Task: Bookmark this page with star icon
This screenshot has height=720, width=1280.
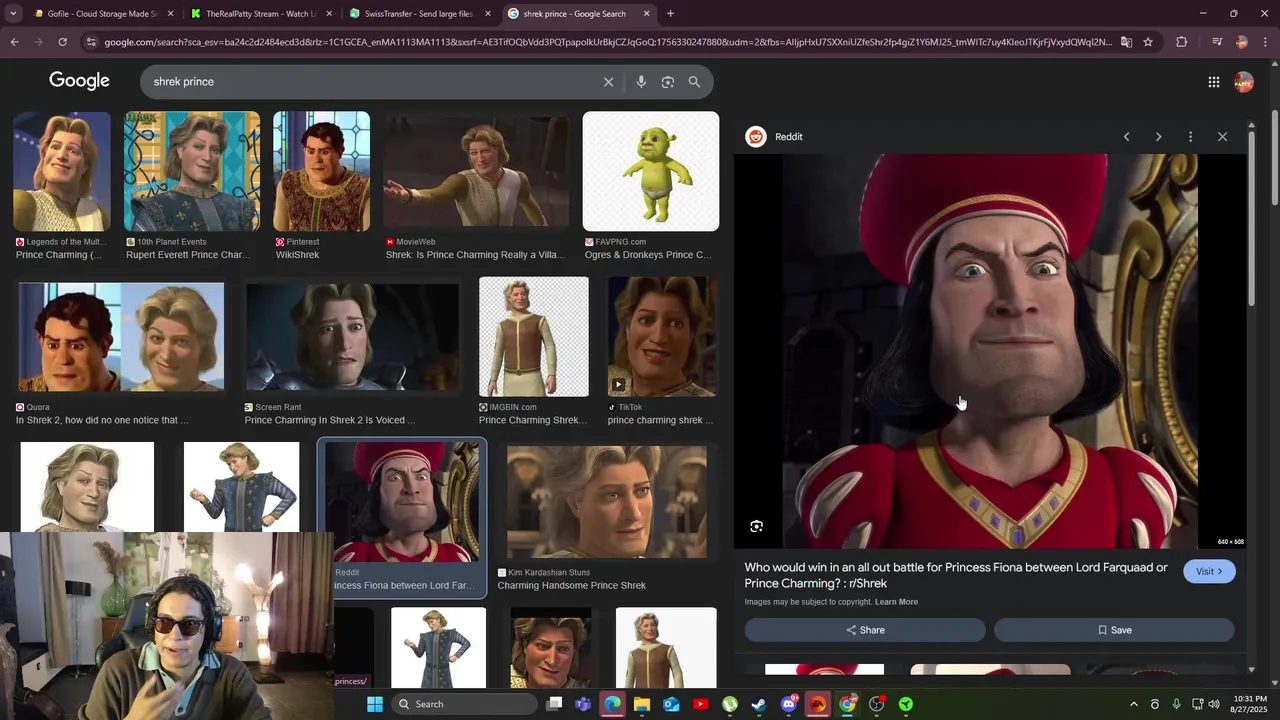Action: 1148,42
